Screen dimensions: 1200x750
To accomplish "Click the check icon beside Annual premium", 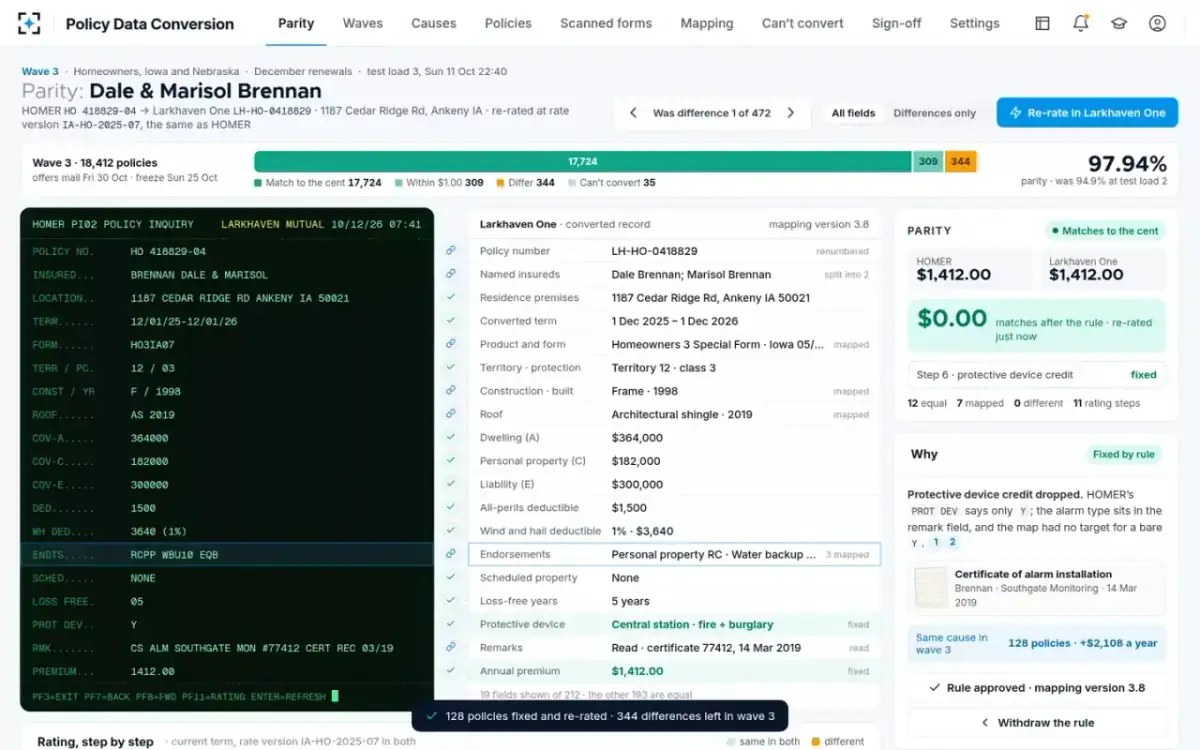I will pos(451,671).
